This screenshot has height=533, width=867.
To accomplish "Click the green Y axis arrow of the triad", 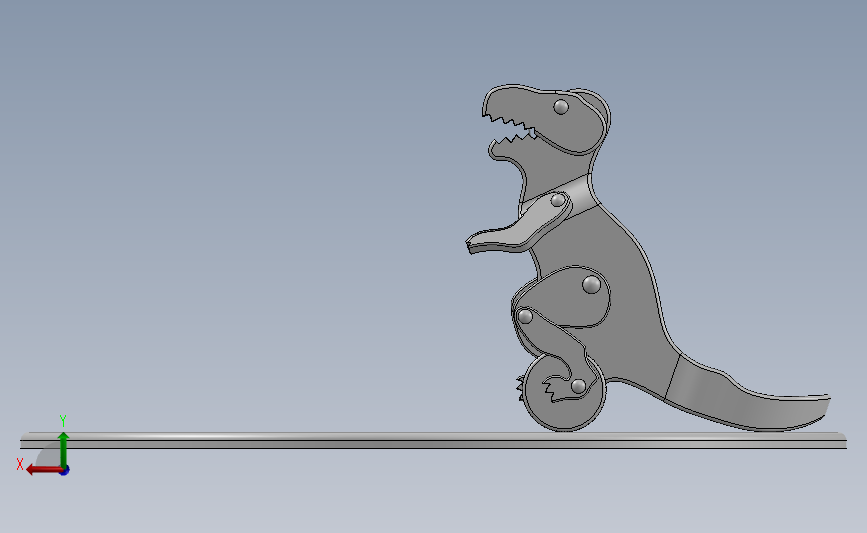I will tap(63, 449).
